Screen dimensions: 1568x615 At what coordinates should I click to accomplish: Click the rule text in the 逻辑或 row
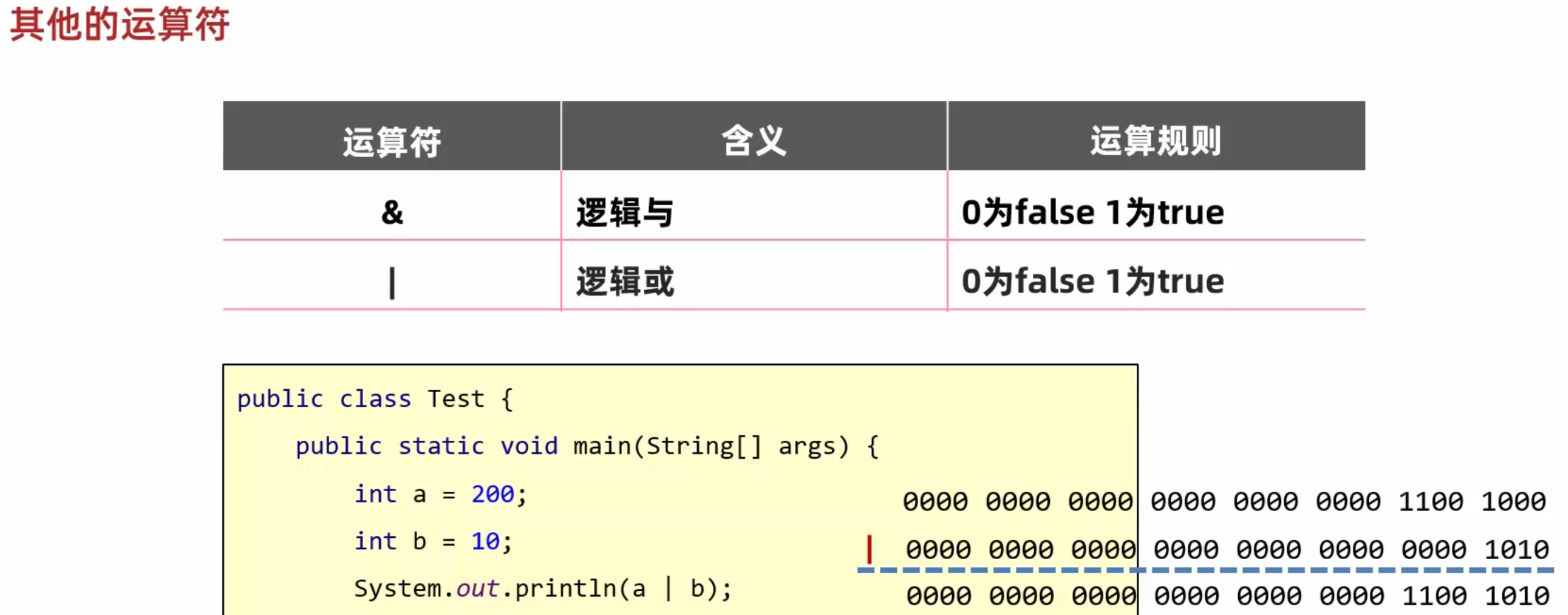pos(1092,282)
